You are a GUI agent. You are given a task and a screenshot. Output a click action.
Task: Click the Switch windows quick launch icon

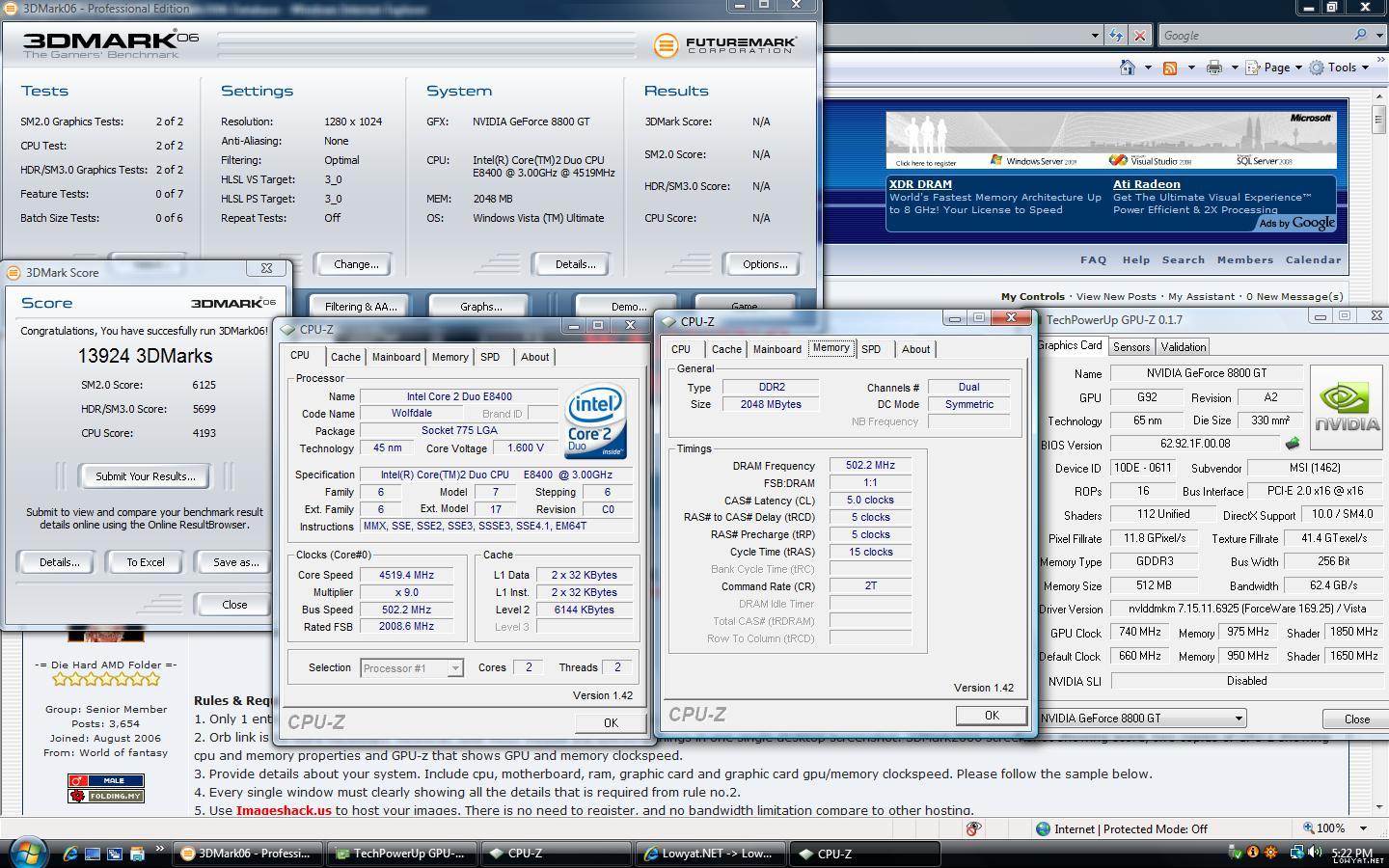coord(115,854)
